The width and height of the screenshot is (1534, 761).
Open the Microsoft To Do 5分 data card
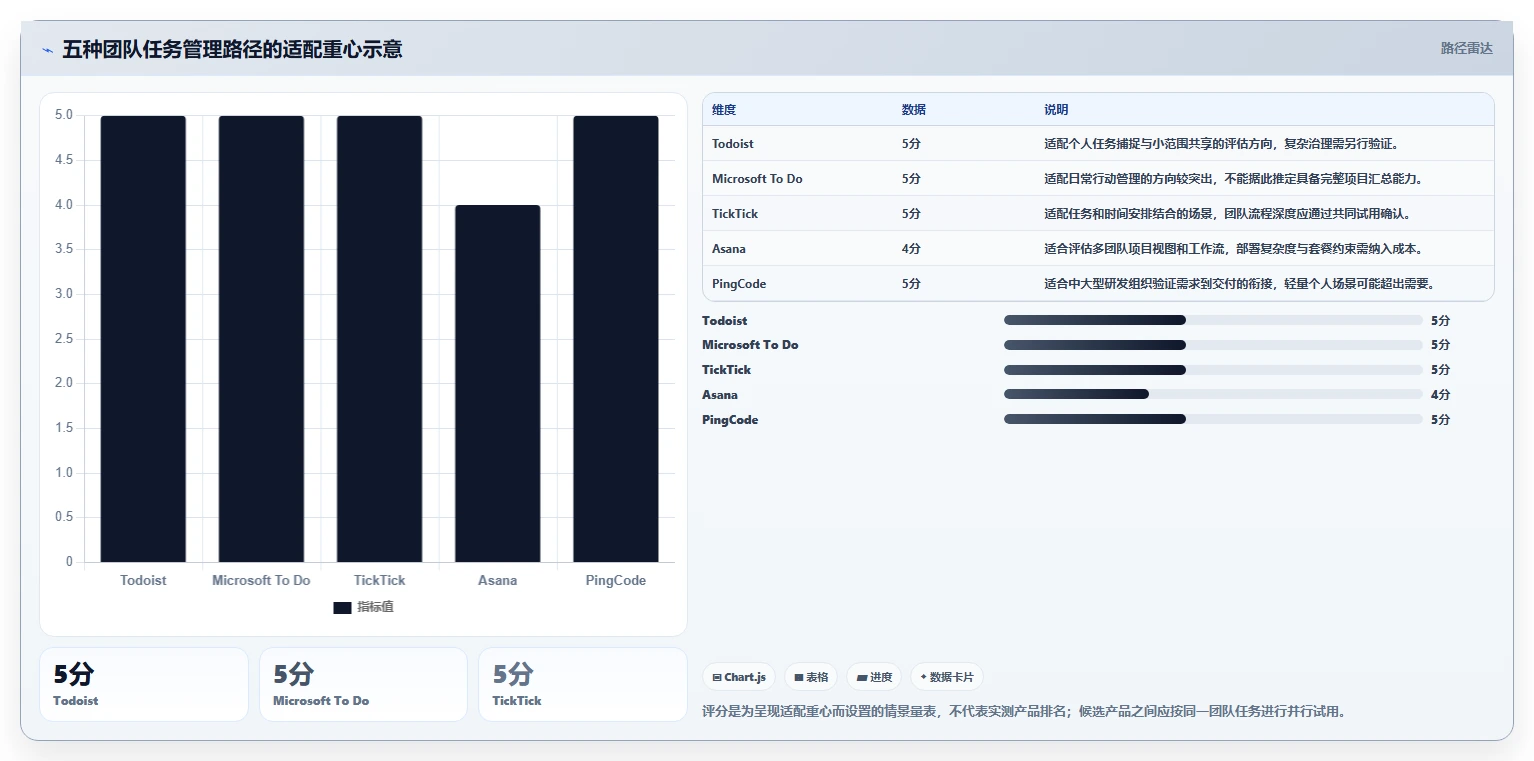click(x=363, y=684)
